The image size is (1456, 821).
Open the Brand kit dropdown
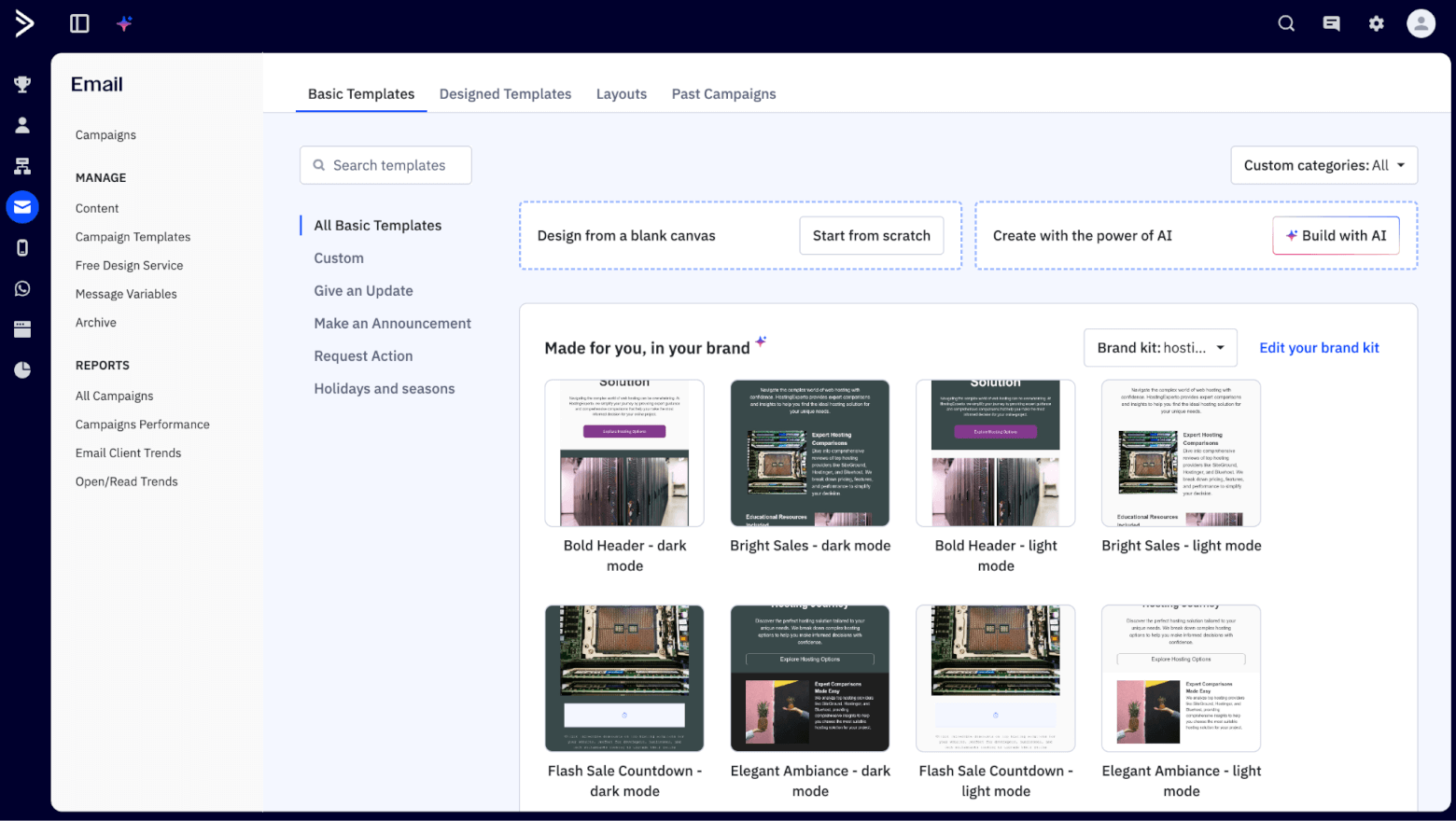pos(1160,347)
